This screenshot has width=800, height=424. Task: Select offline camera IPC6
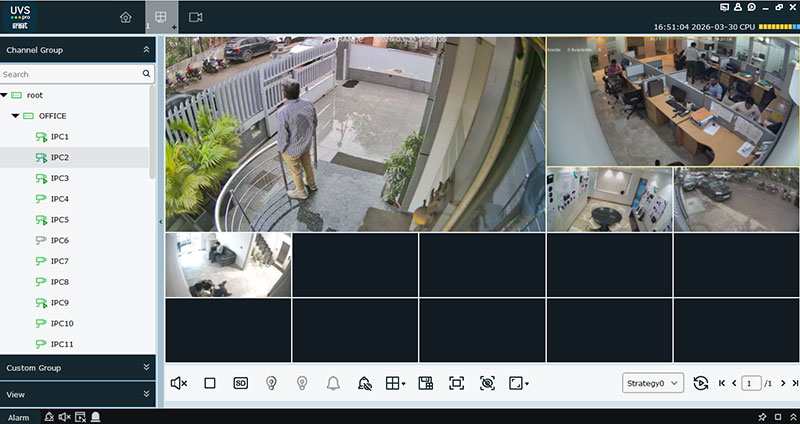[59, 240]
